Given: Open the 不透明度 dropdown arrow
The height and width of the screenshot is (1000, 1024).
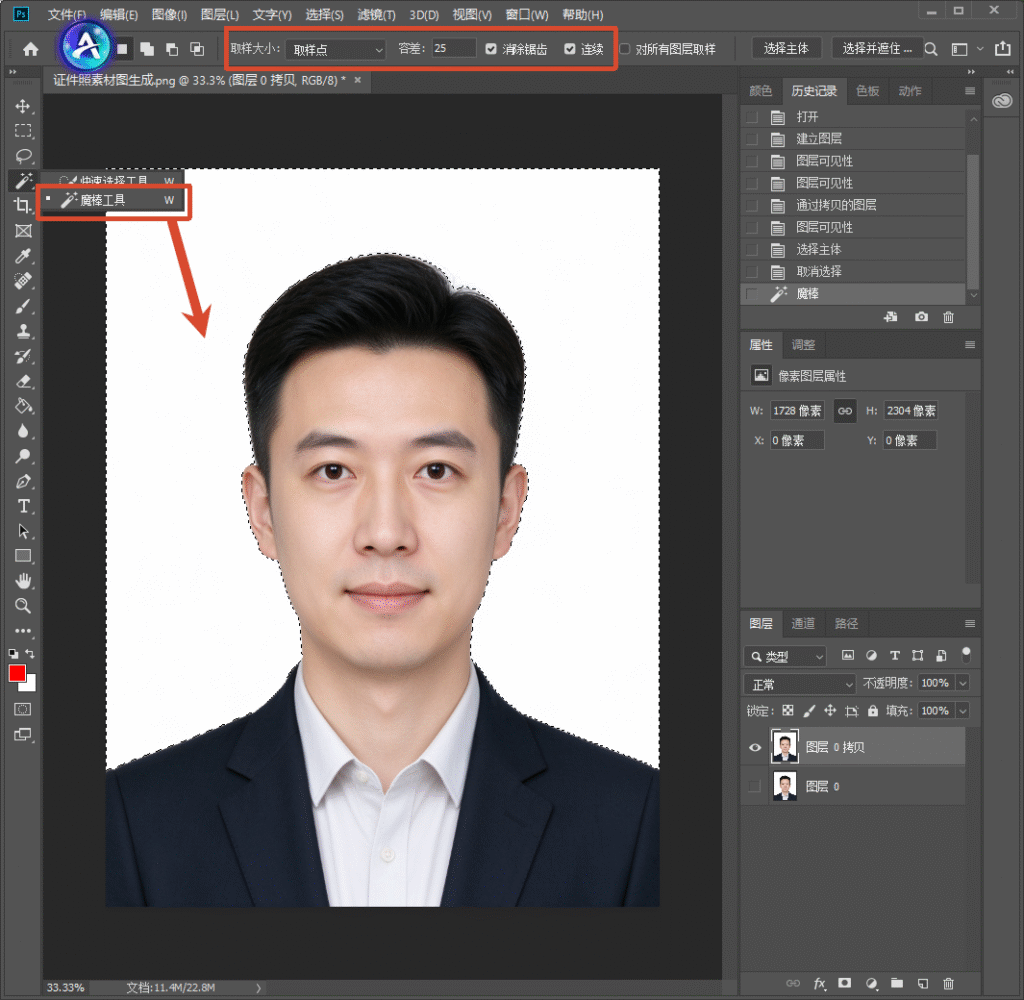Looking at the screenshot, I should coord(963,683).
